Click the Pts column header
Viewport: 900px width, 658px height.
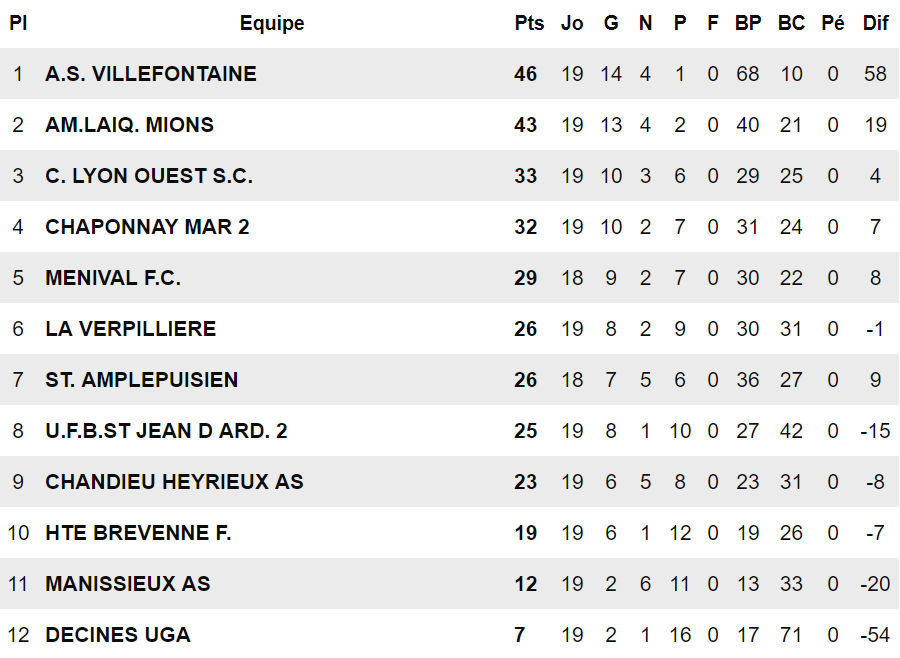(529, 23)
